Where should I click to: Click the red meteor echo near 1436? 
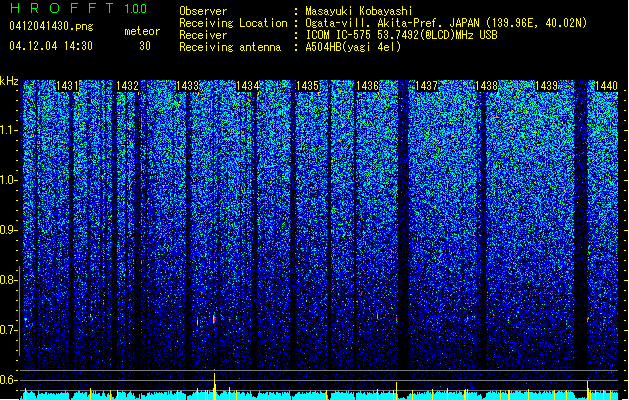(x=396, y=319)
